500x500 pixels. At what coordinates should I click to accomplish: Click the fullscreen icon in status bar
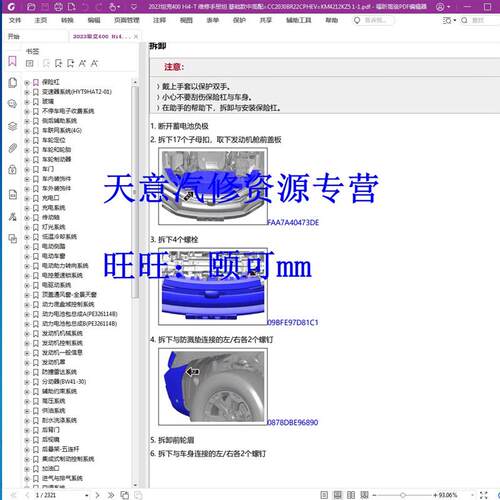click(x=484, y=495)
